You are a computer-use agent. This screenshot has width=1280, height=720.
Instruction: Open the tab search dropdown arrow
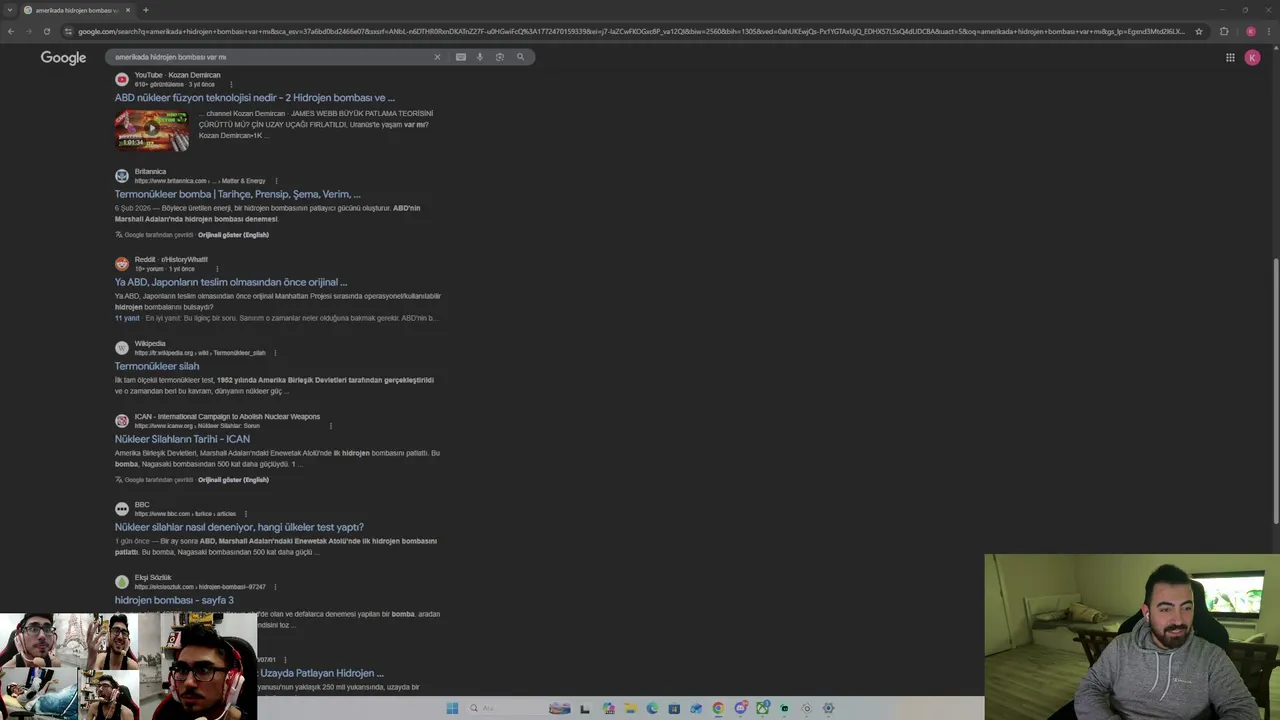click(x=9, y=10)
